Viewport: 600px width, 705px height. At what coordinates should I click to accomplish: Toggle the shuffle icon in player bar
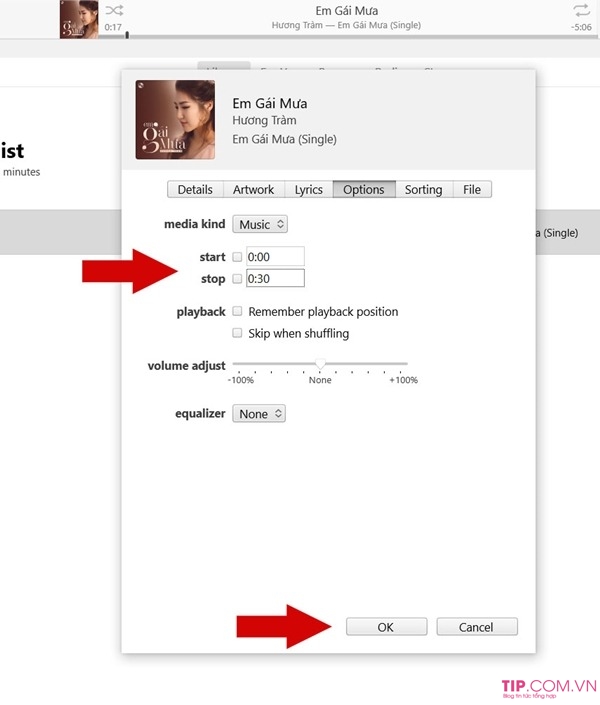114,10
